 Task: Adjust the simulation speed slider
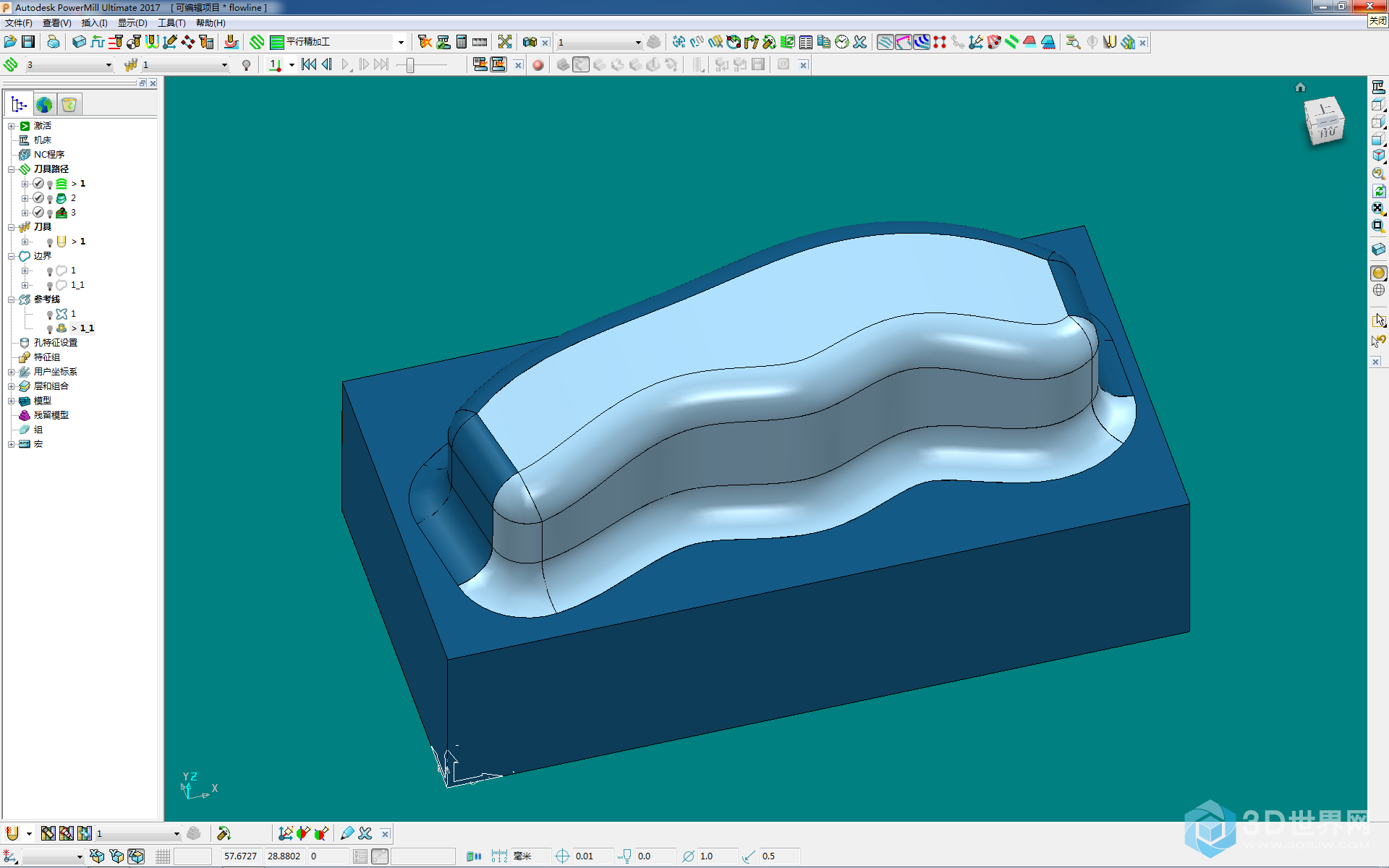click(410, 65)
